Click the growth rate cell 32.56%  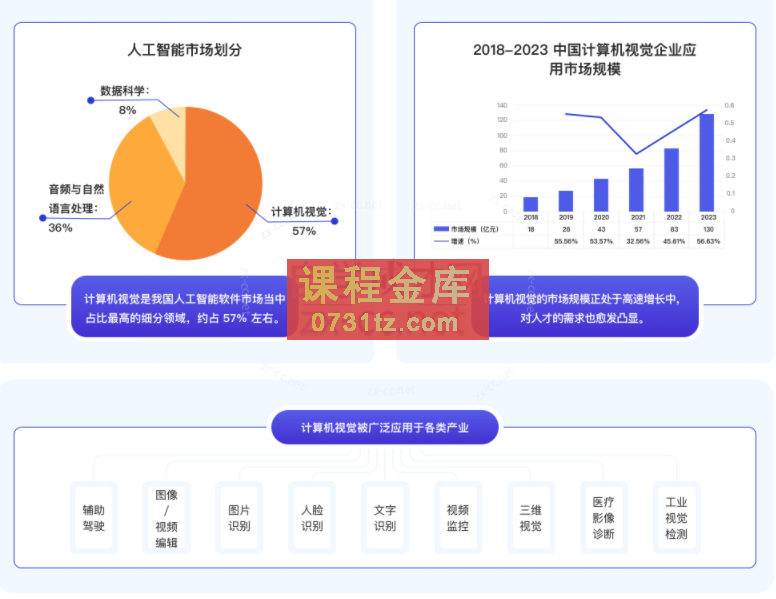click(638, 242)
